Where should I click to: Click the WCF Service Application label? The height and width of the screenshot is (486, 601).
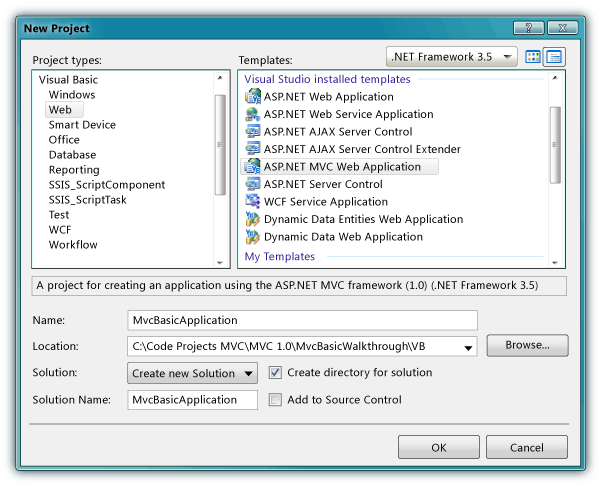[x=326, y=202]
